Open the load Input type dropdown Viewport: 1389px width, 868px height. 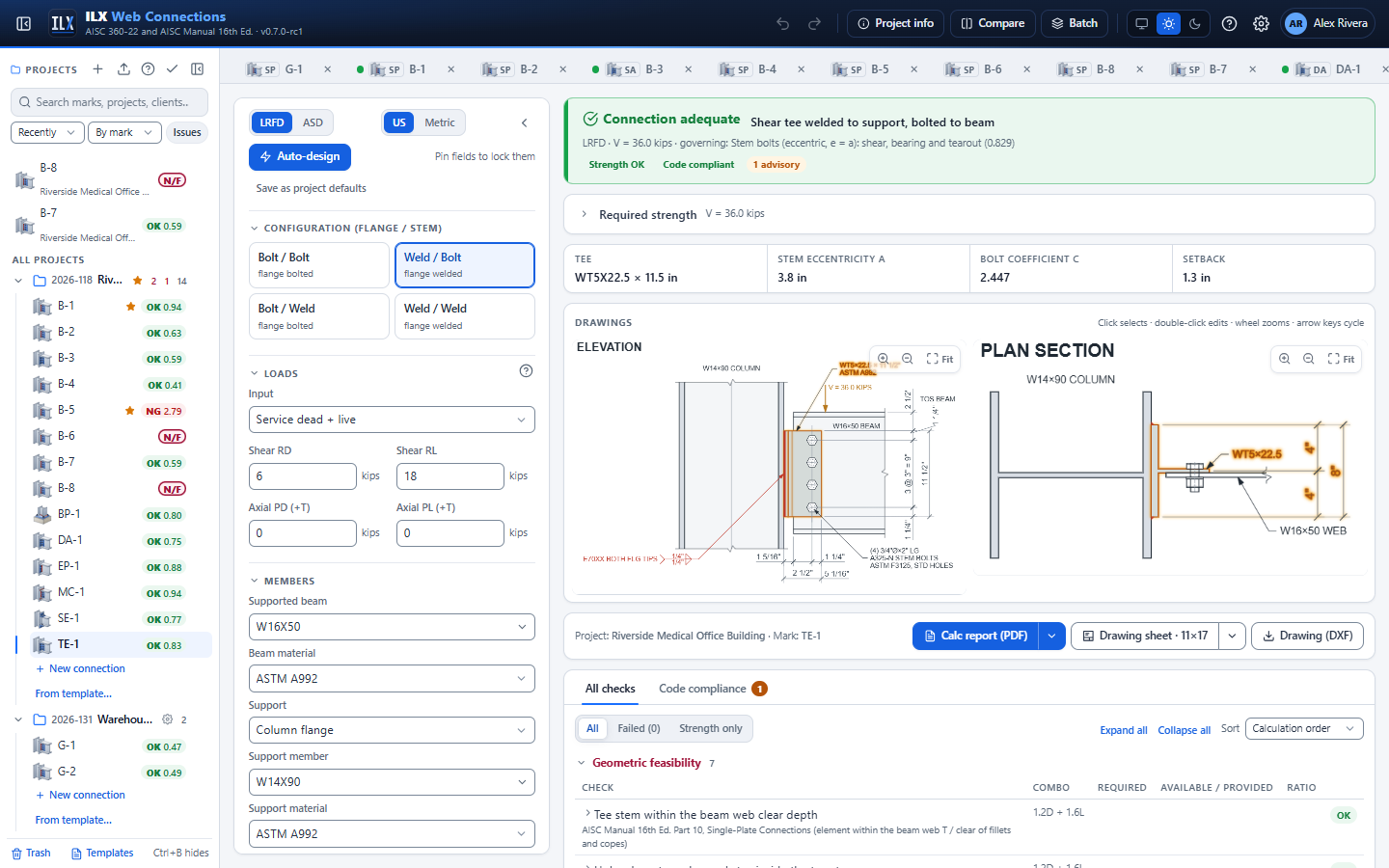pos(392,420)
